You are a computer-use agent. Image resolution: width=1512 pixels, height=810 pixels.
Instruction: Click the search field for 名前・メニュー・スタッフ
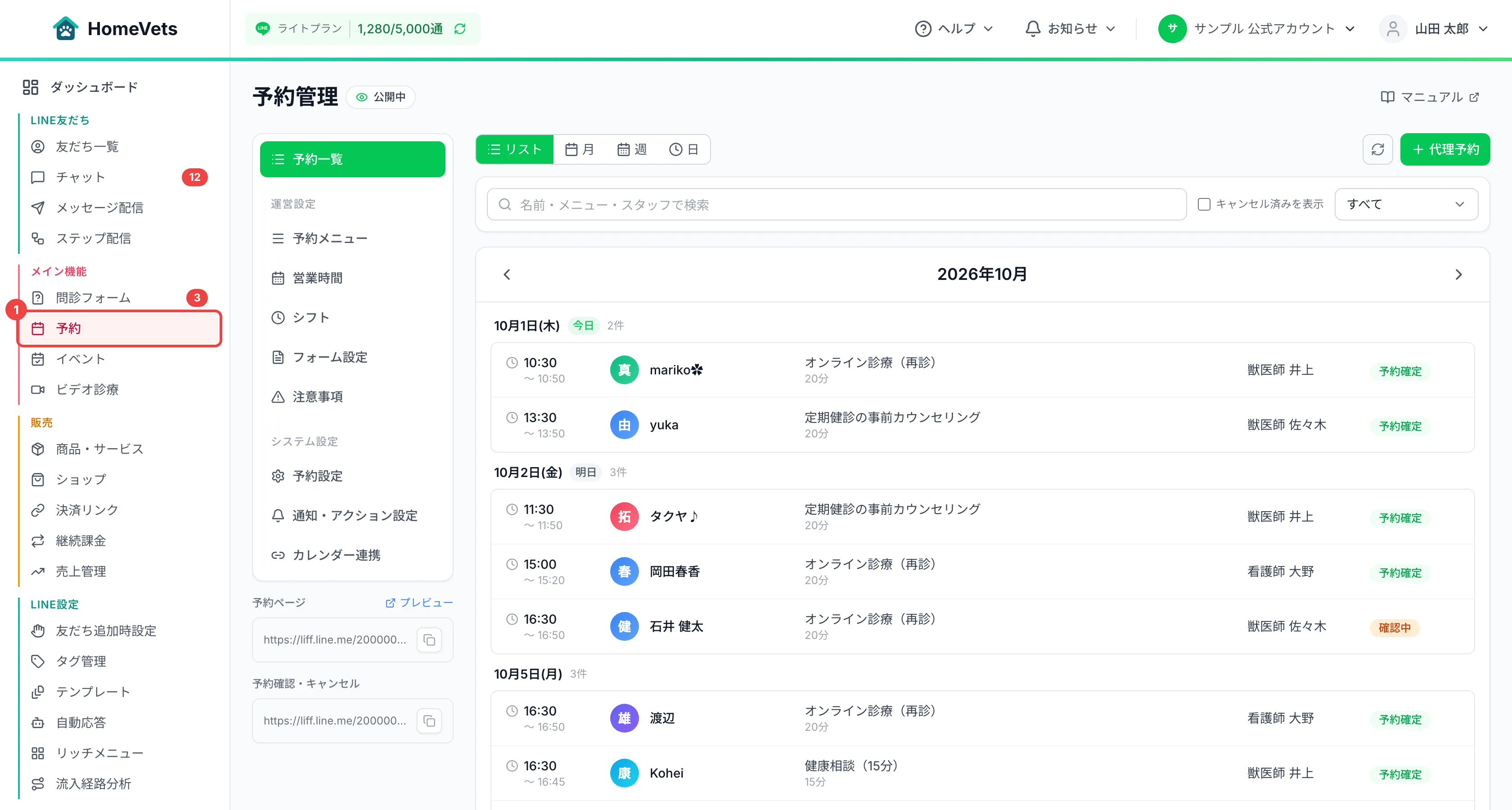point(837,204)
